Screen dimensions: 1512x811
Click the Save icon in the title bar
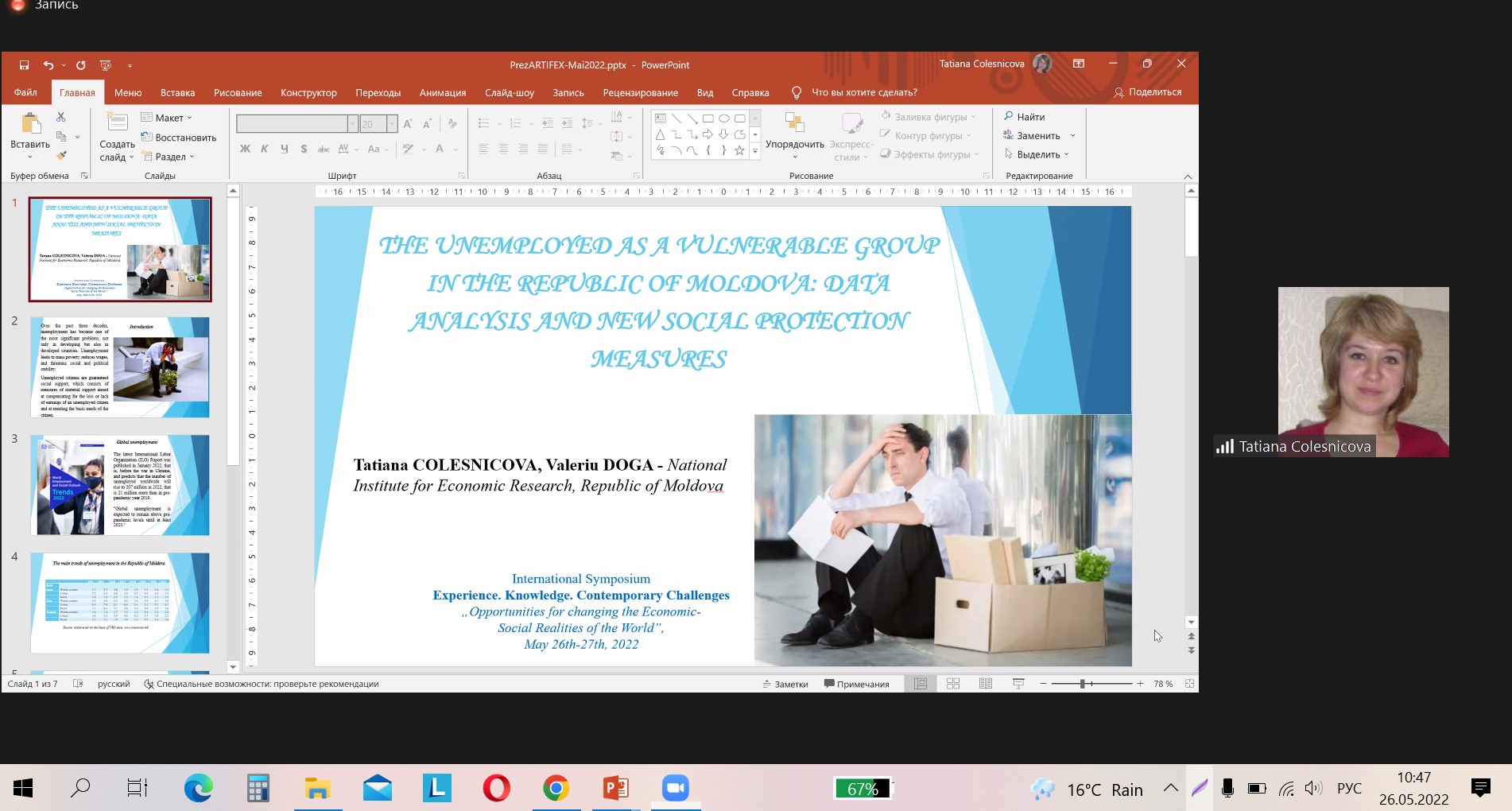click(x=24, y=65)
